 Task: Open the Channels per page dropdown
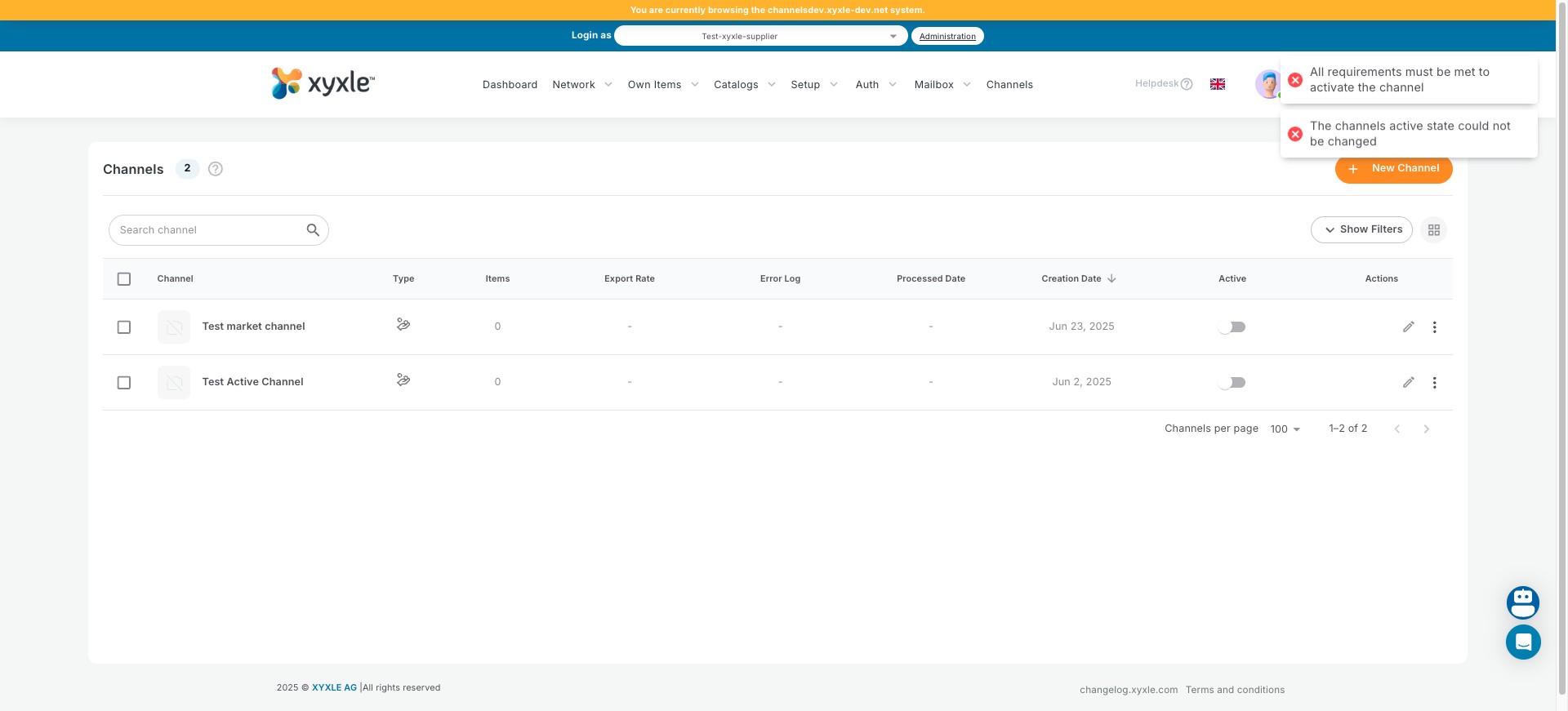coord(1285,429)
